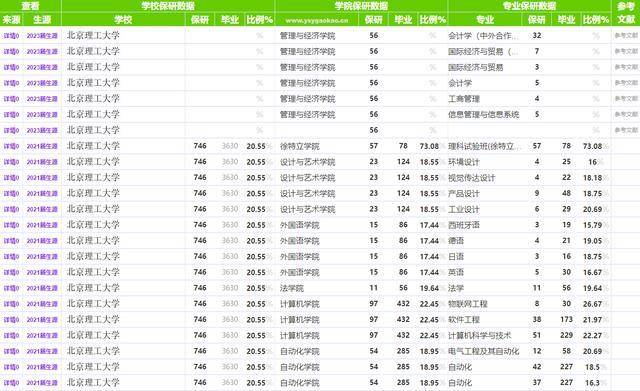
Task: Click 保研 header under 学校保研数据
Action: click(200, 20)
